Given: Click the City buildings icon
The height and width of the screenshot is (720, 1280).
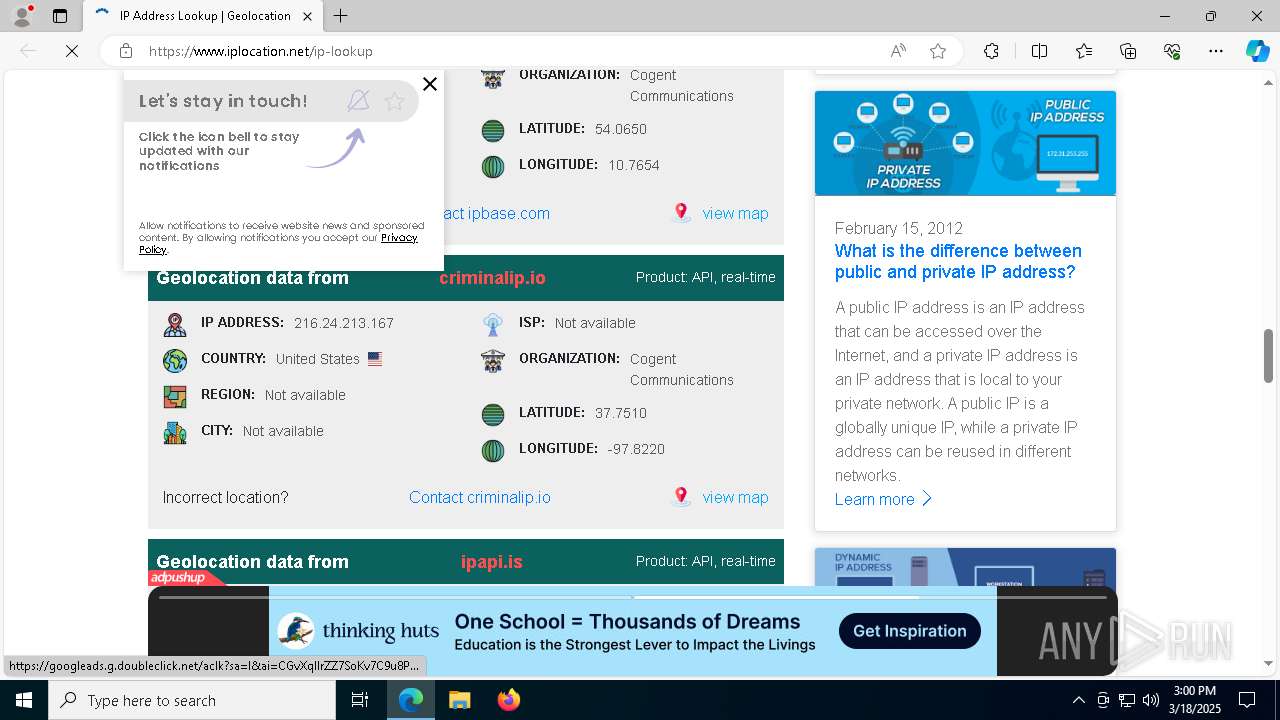Looking at the screenshot, I should click(x=175, y=432).
